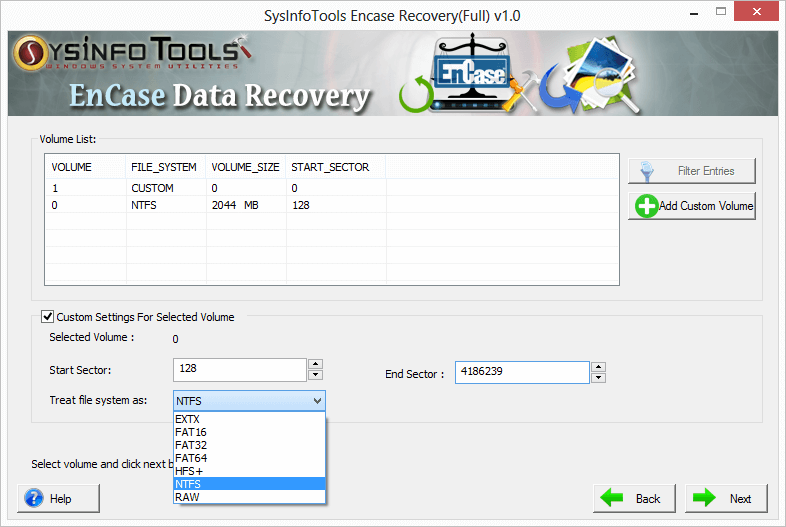Increase End Sector with up arrow
The height and width of the screenshot is (527, 786).
click(x=599, y=367)
